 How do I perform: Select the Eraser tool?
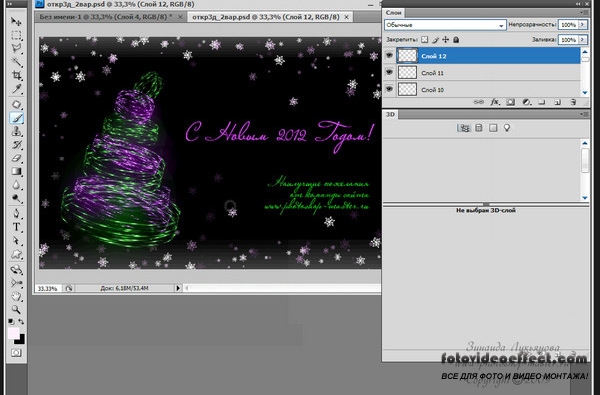pyautogui.click(x=16, y=158)
